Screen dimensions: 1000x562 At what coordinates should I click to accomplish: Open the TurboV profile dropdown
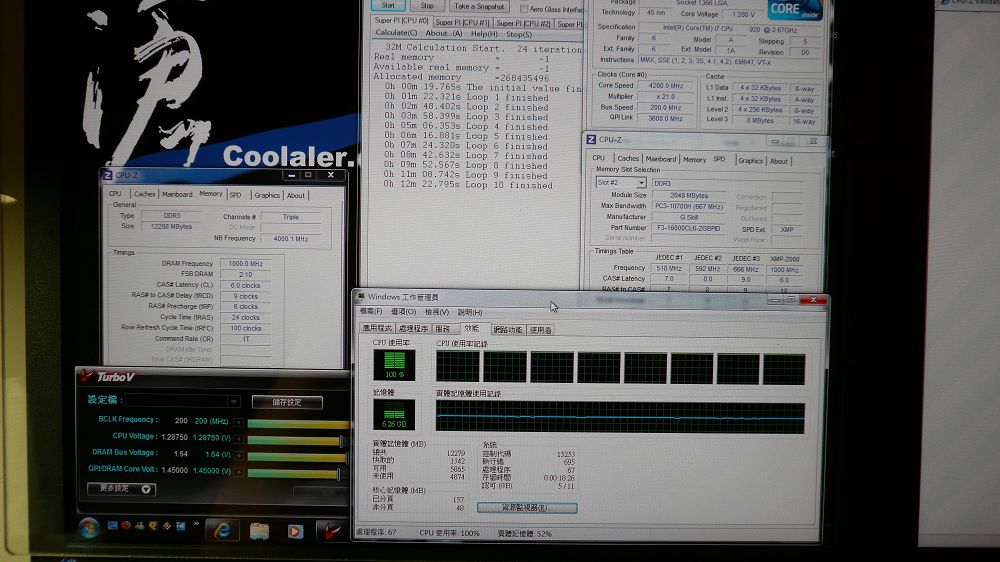click(233, 401)
